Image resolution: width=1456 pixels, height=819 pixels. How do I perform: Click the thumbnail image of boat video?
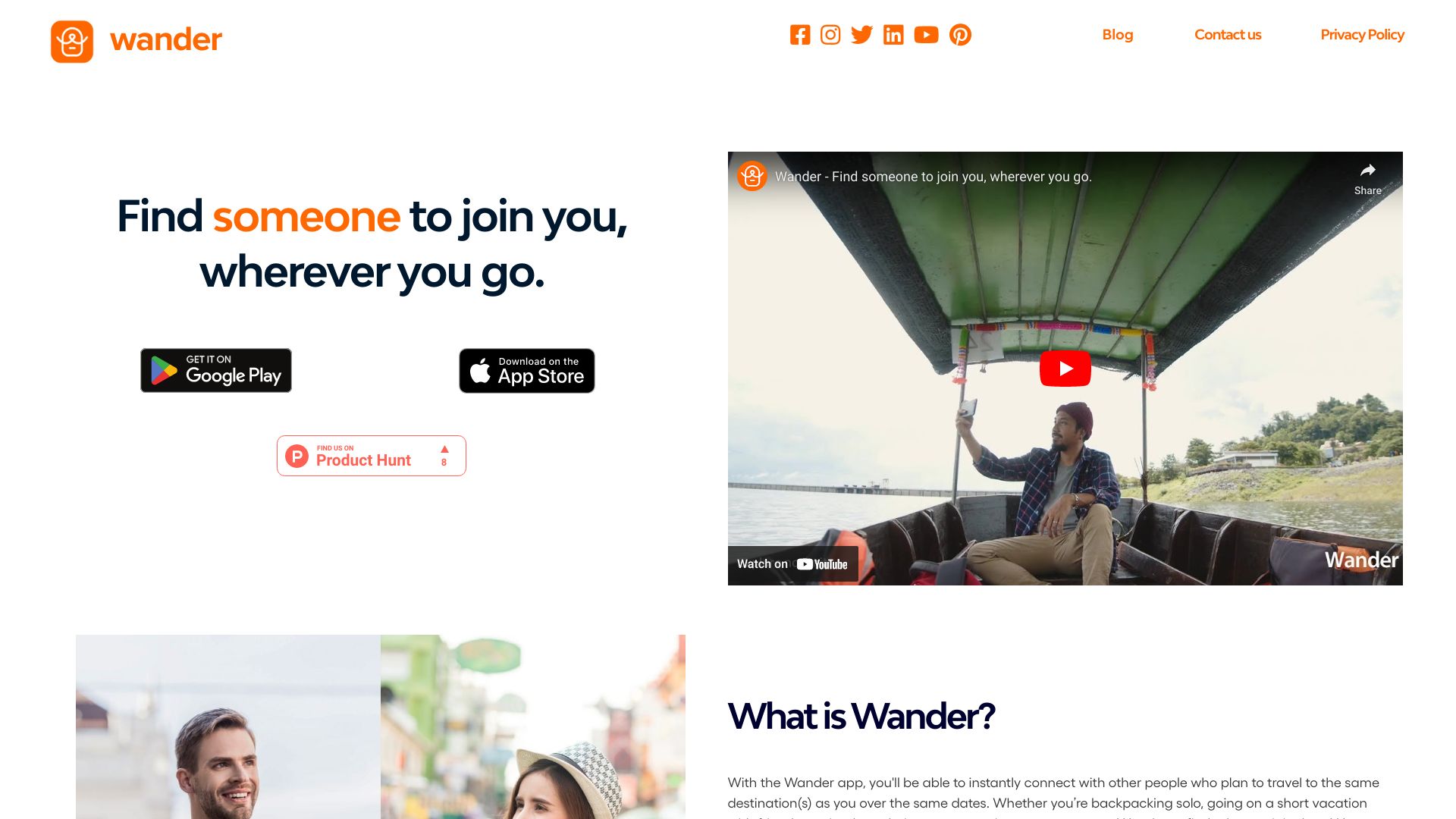click(x=1065, y=368)
